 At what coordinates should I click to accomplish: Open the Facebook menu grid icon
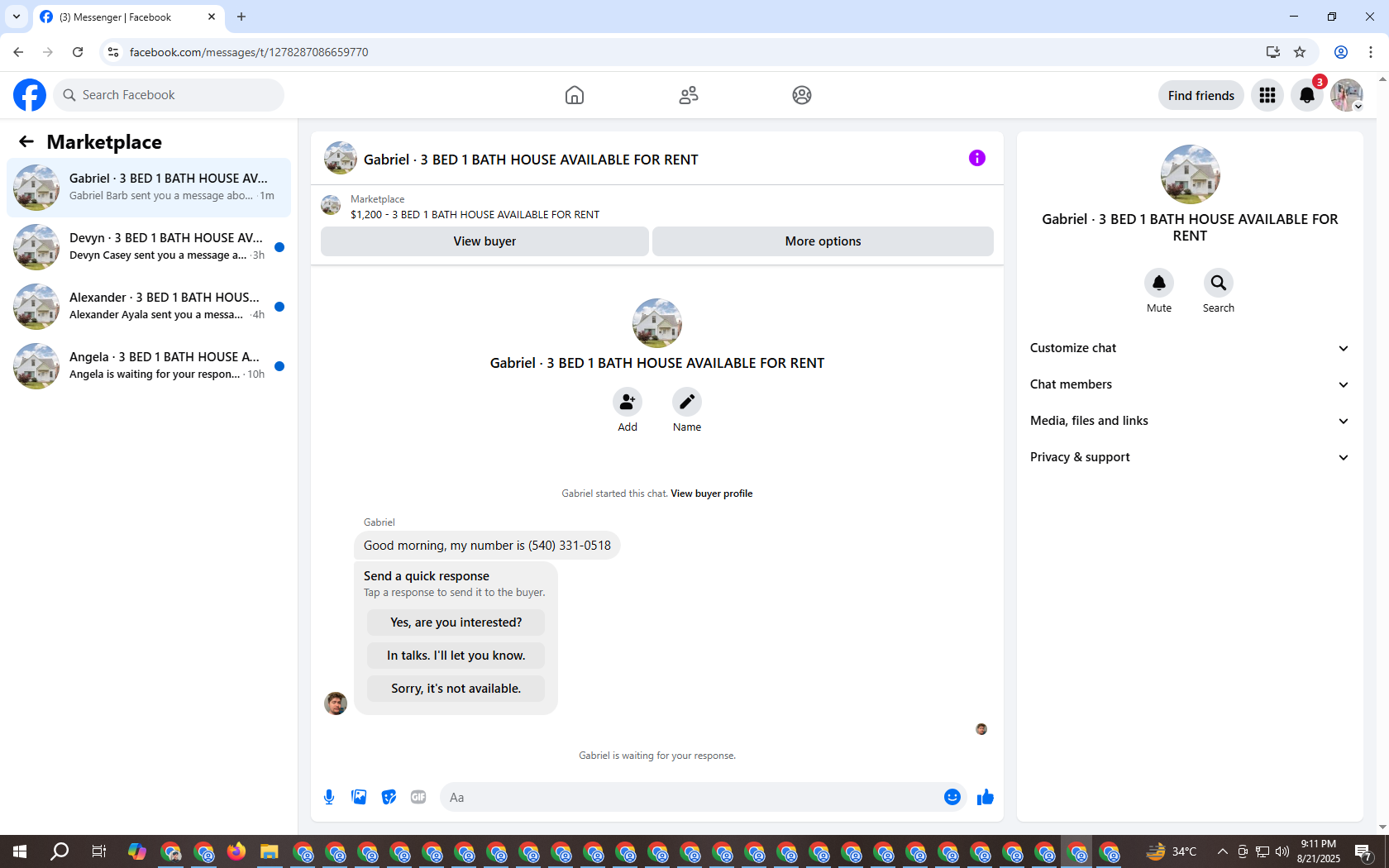pos(1267,95)
